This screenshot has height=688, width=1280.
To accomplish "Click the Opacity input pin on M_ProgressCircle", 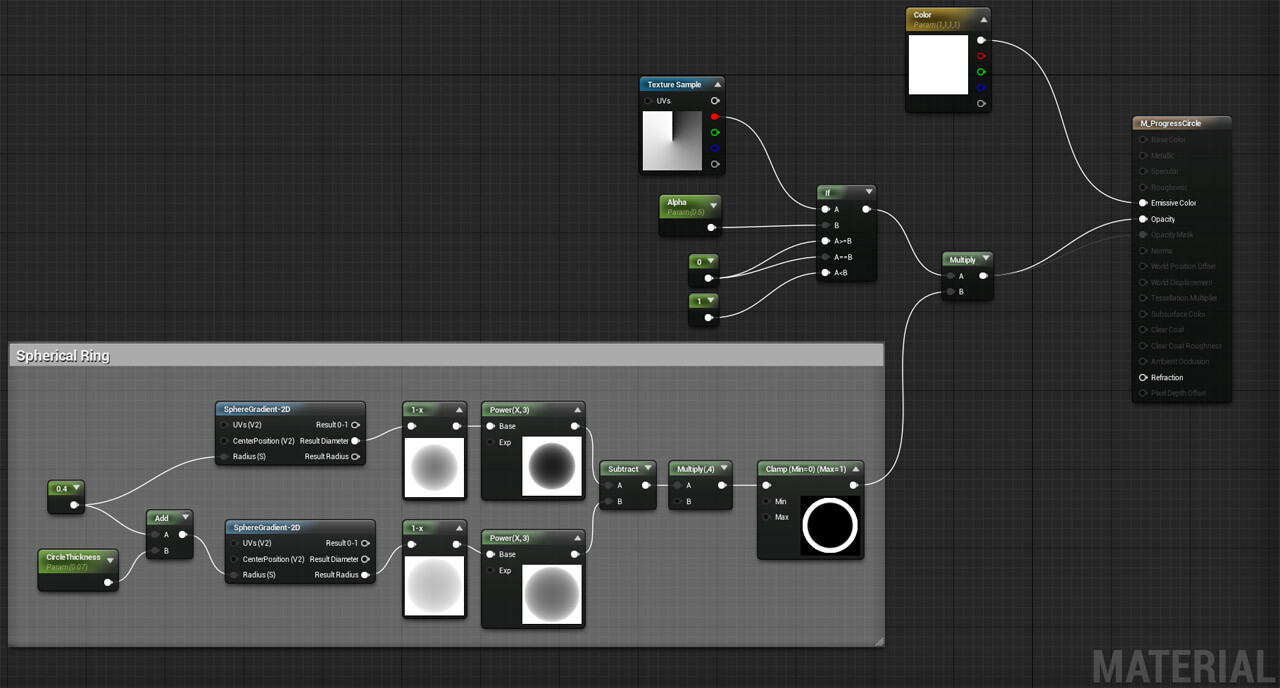I will point(1143,219).
